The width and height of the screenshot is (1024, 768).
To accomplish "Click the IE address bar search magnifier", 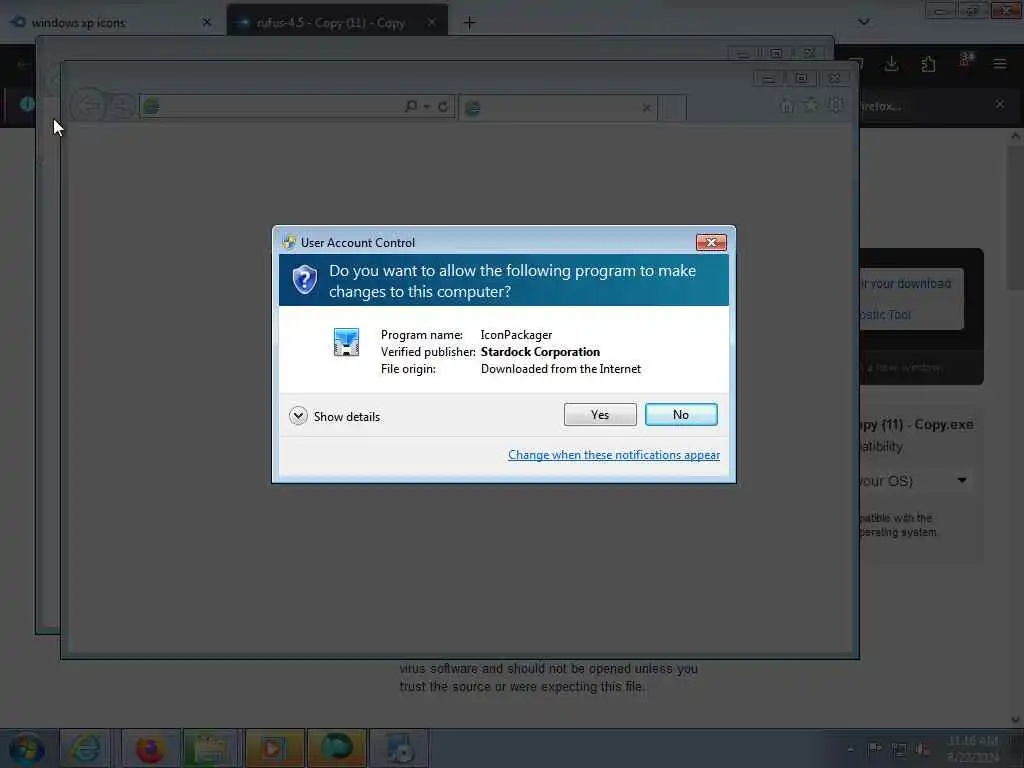I will click(x=411, y=105).
